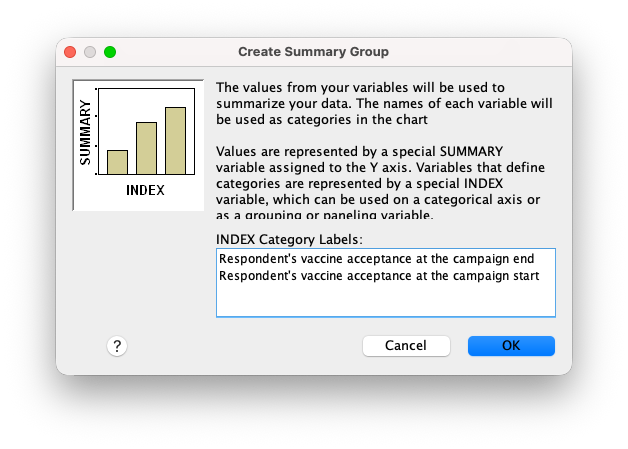628x449 pixels.
Task: Click the green zoom window button
Action: [110, 52]
